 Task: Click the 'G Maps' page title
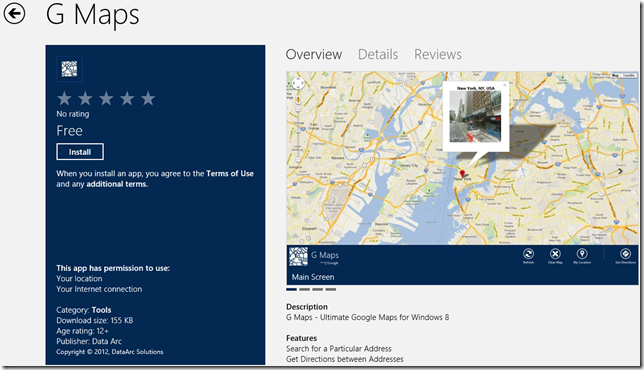(93, 15)
